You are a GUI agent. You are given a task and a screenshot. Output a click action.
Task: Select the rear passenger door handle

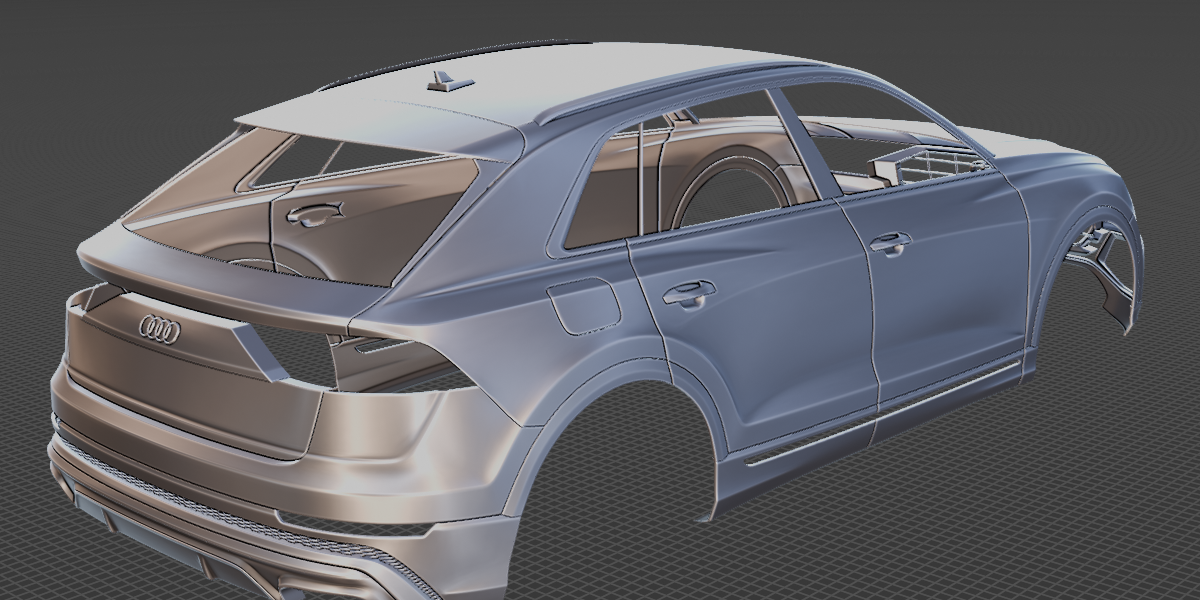pyautogui.click(x=689, y=292)
